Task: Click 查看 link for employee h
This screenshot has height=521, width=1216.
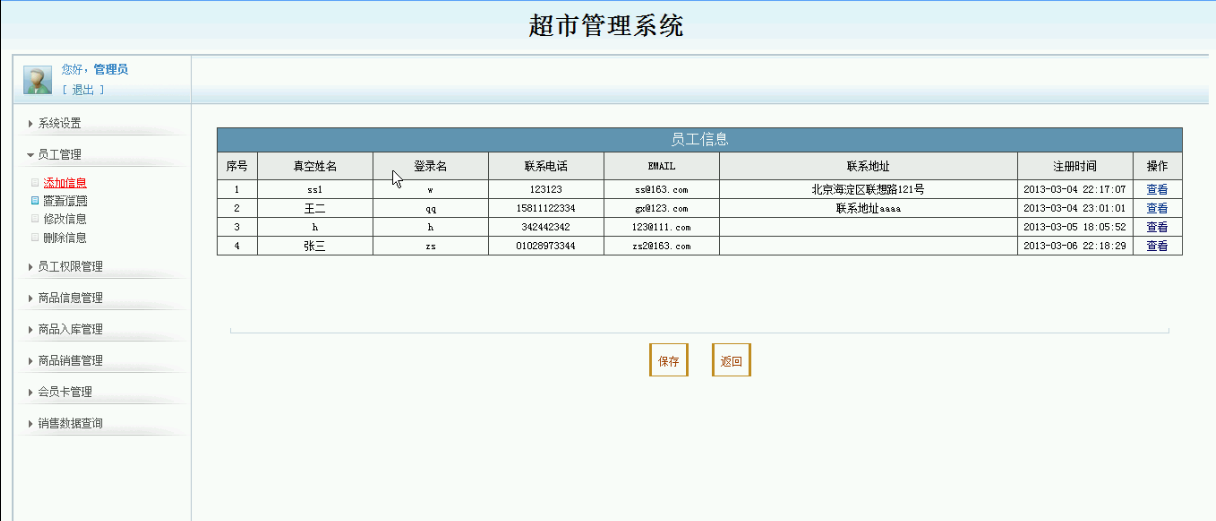Action: coord(1157,227)
